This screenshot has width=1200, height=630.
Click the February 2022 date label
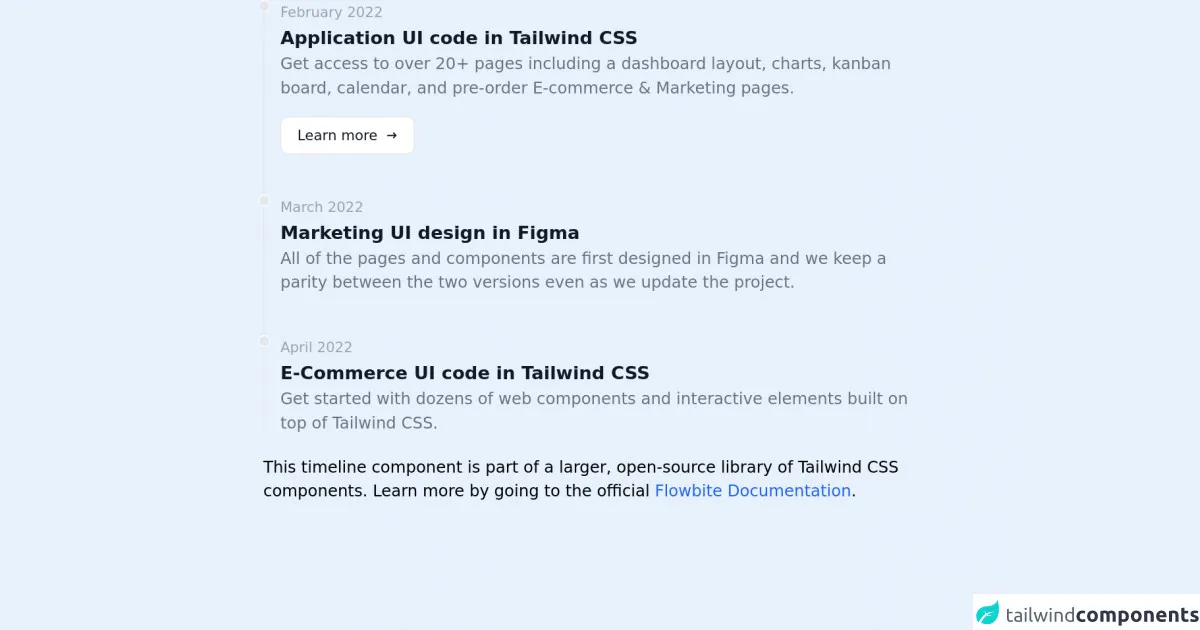click(331, 13)
